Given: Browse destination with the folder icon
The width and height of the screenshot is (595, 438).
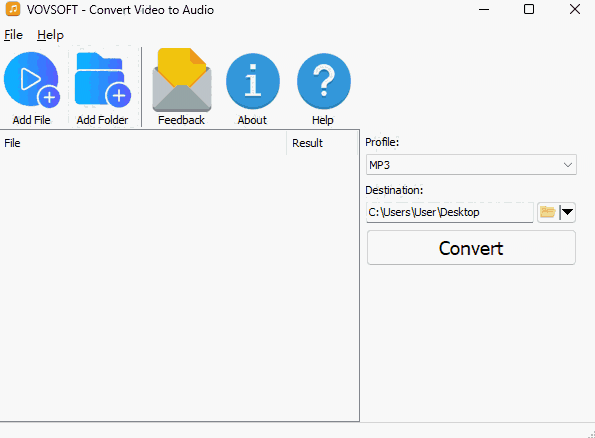Looking at the screenshot, I should [x=548, y=212].
